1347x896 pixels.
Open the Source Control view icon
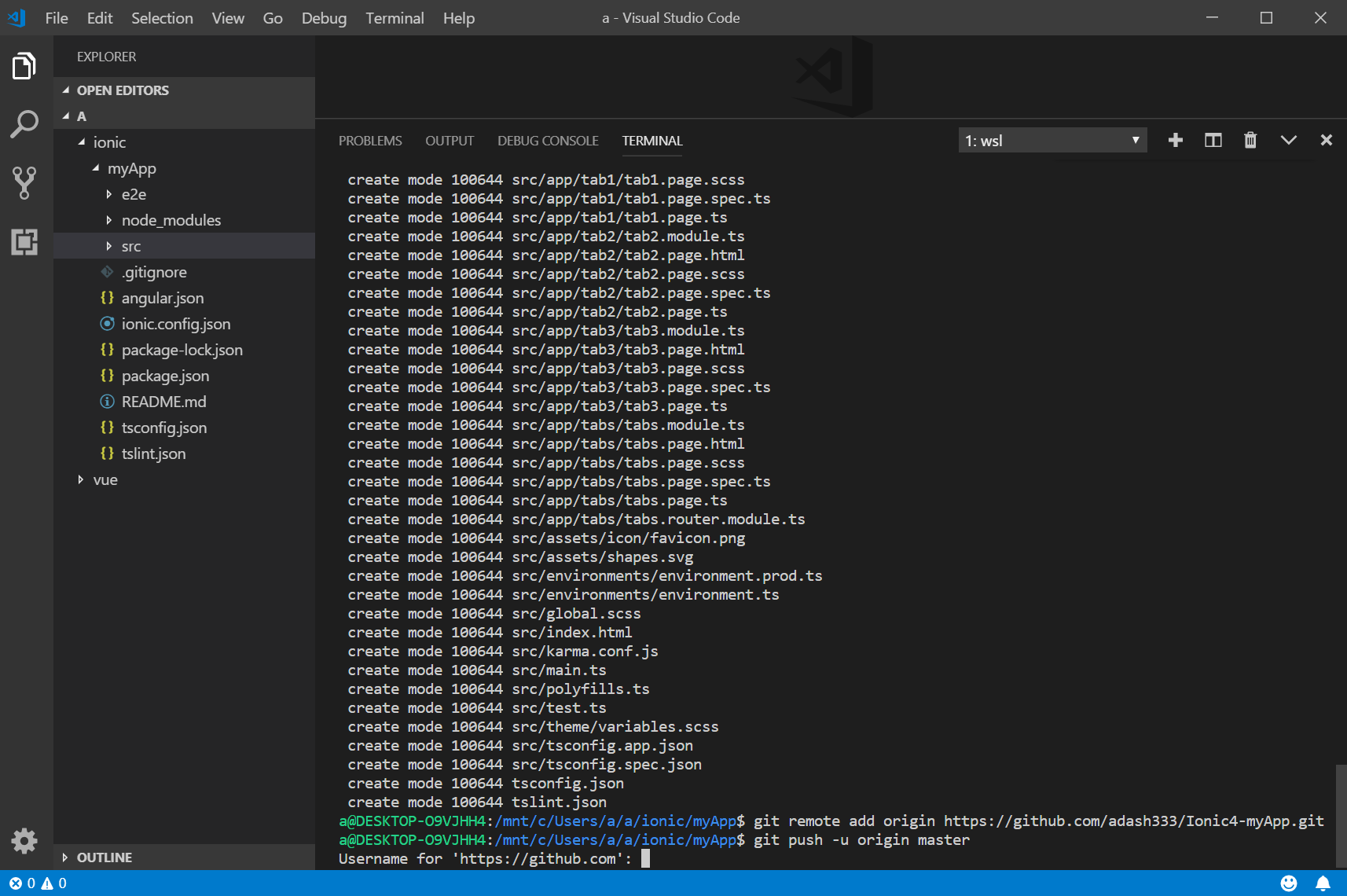point(24,182)
